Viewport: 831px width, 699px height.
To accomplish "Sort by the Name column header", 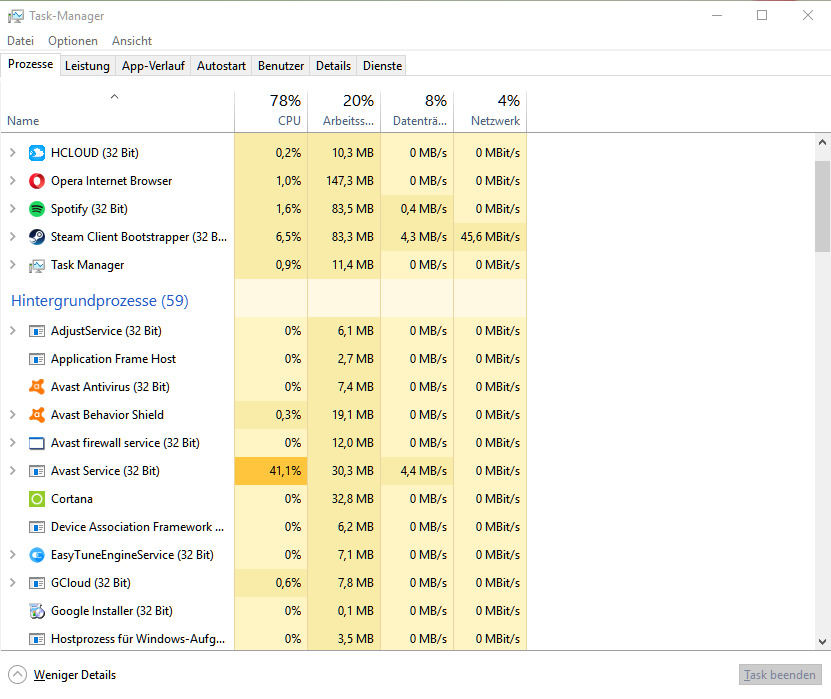I will pyautogui.click(x=118, y=111).
